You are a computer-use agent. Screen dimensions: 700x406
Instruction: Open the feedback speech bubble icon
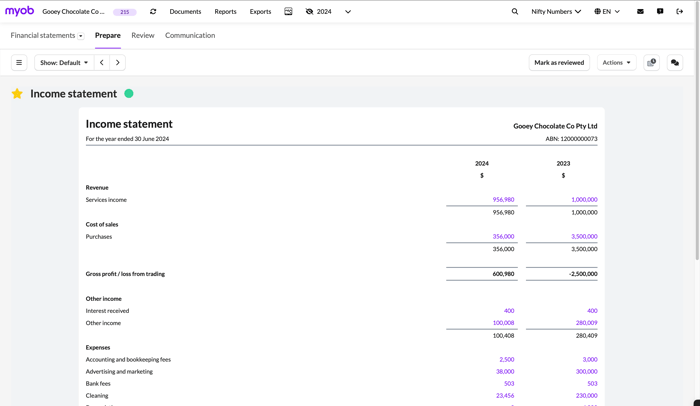pos(660,12)
